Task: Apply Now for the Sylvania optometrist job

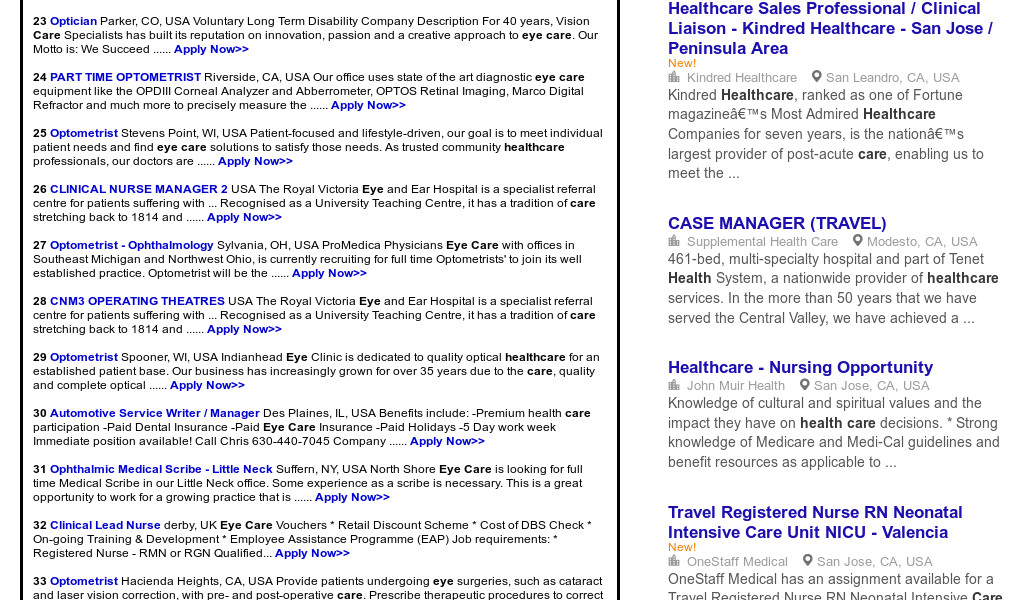Action: click(x=329, y=274)
